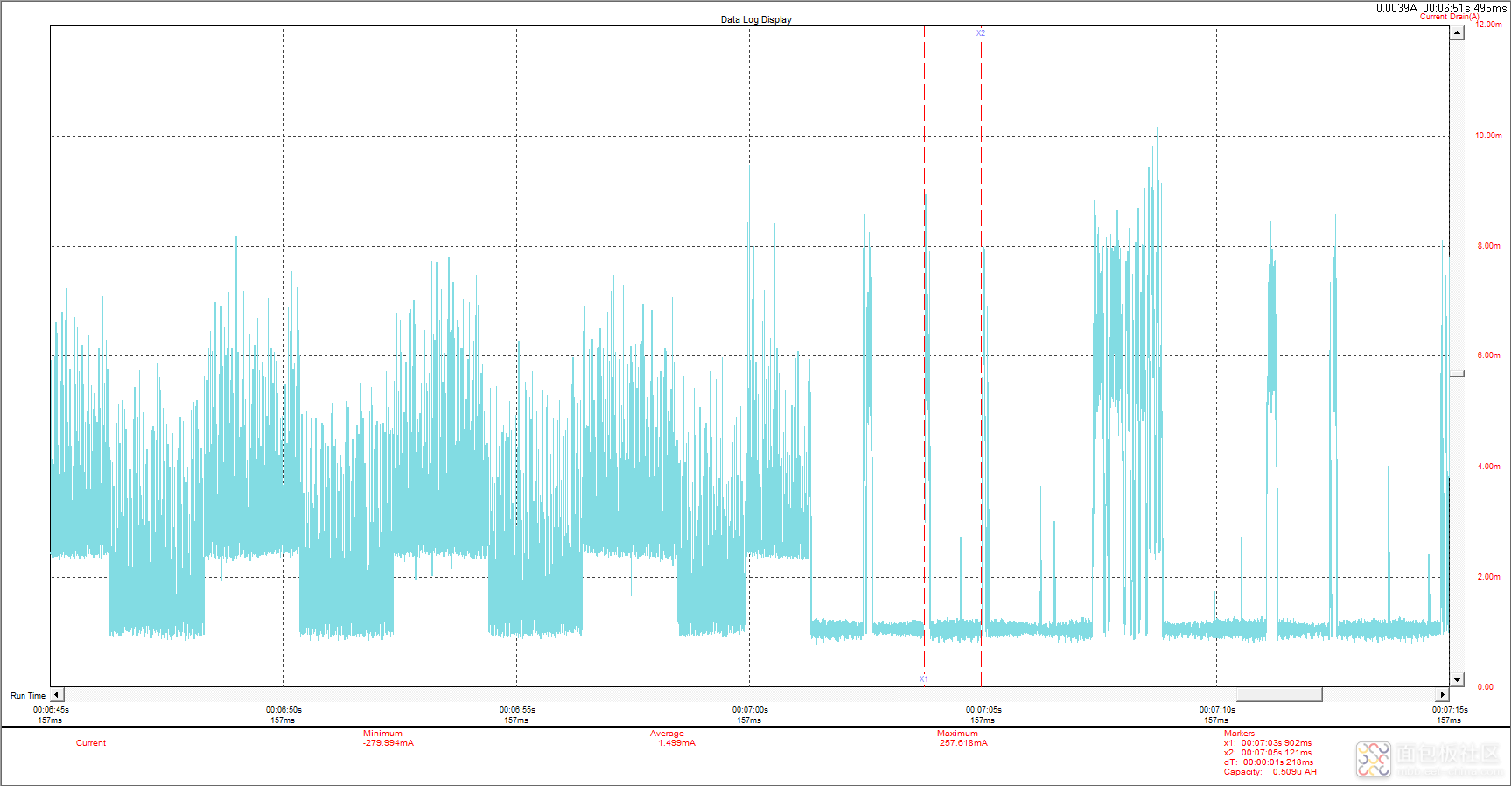The width and height of the screenshot is (1512, 787).
Task: Click the 10.00m current axis label
Action: coord(1488,136)
